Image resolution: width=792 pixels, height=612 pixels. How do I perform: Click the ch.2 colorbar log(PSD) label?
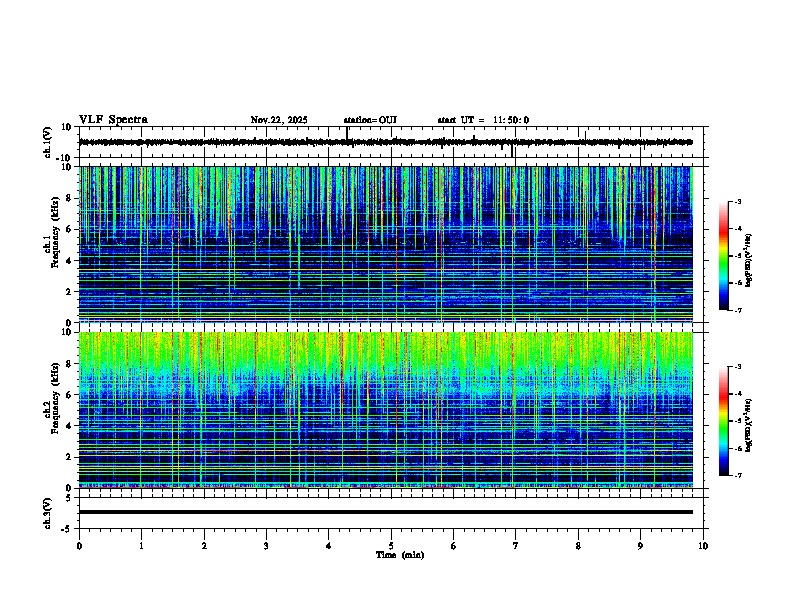[748, 425]
